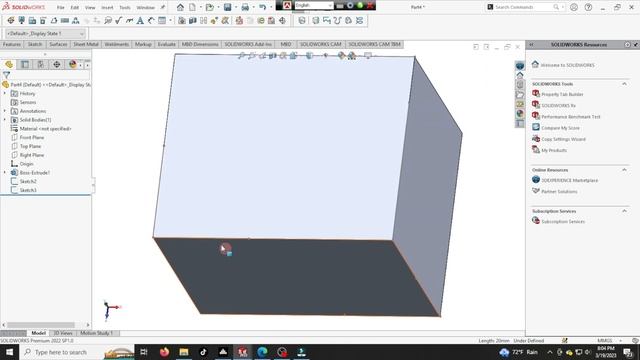Switch to the Evaluate tab
The image size is (640, 360).
click(x=167, y=44)
